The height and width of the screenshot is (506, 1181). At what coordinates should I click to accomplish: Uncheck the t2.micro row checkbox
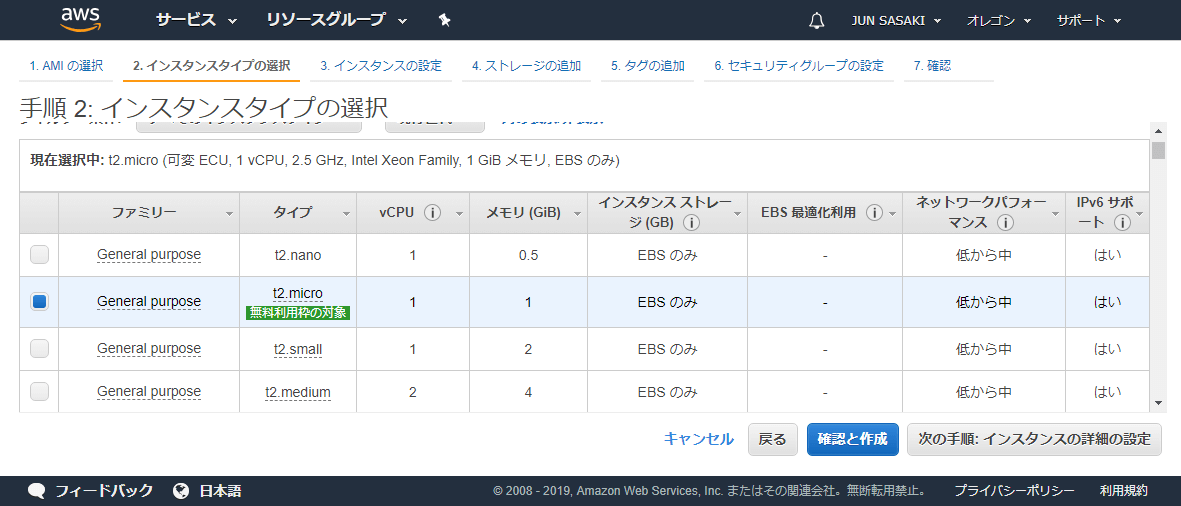39,302
